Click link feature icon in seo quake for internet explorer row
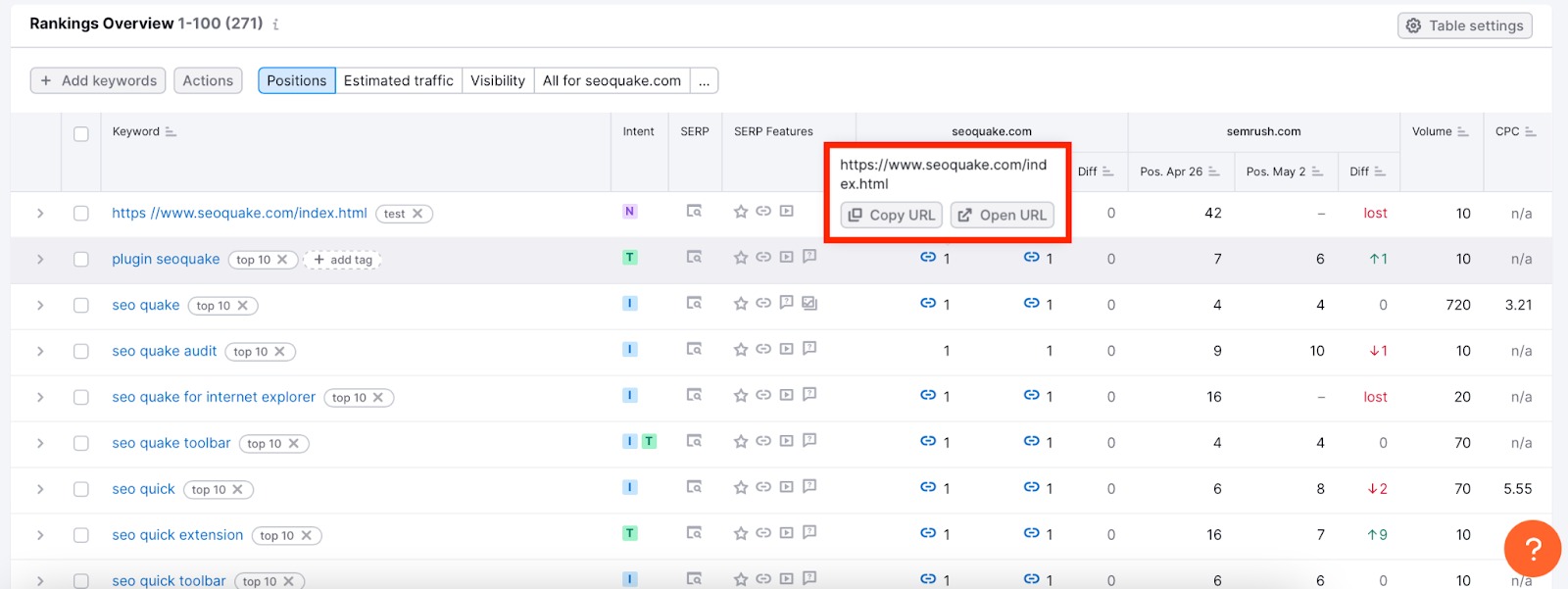Viewport: 1568px width, 589px height. tap(763, 395)
